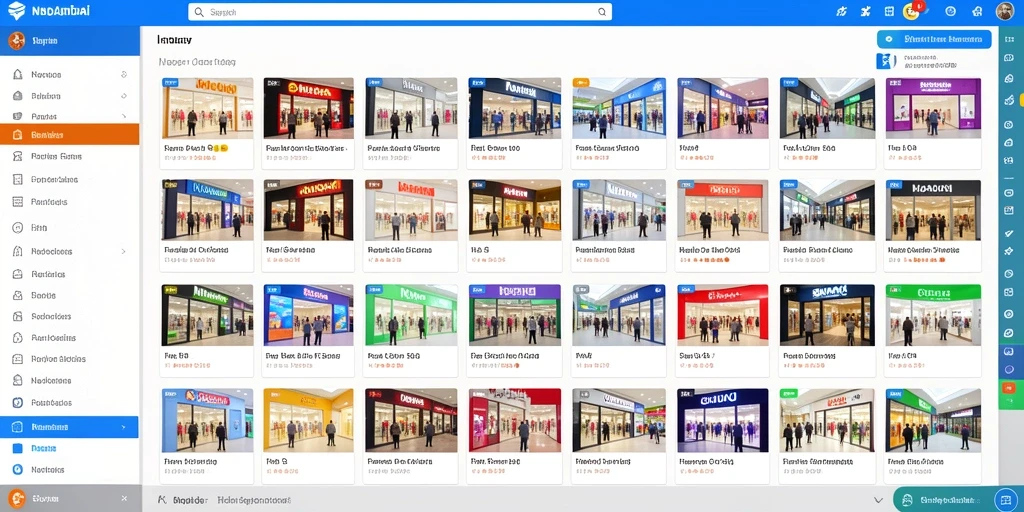Click the search input field in the top bar
The width and height of the screenshot is (1024, 512).
pos(400,12)
